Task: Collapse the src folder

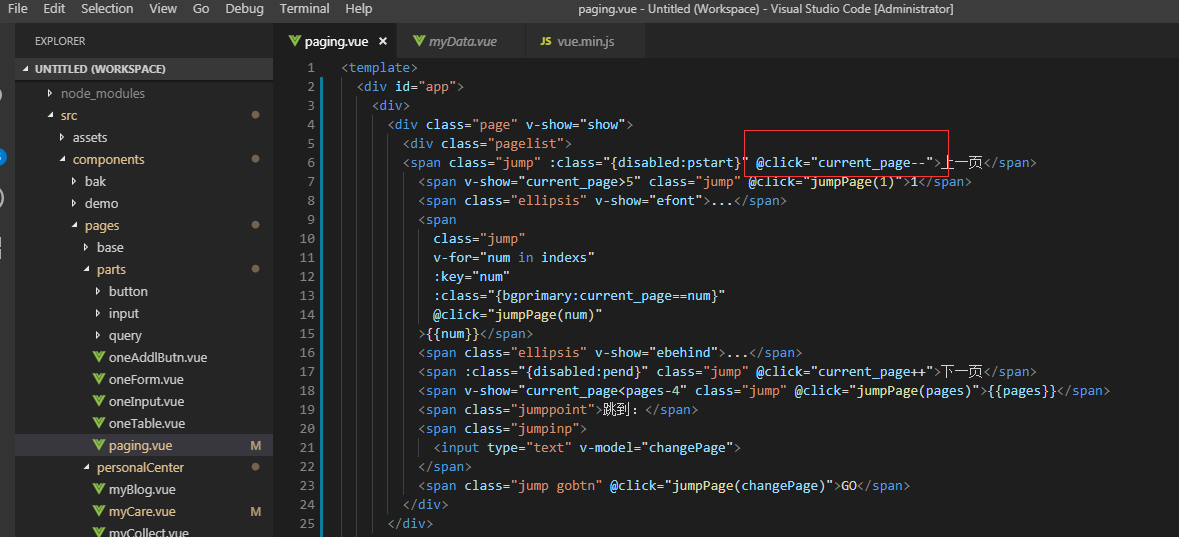Action: coord(50,115)
